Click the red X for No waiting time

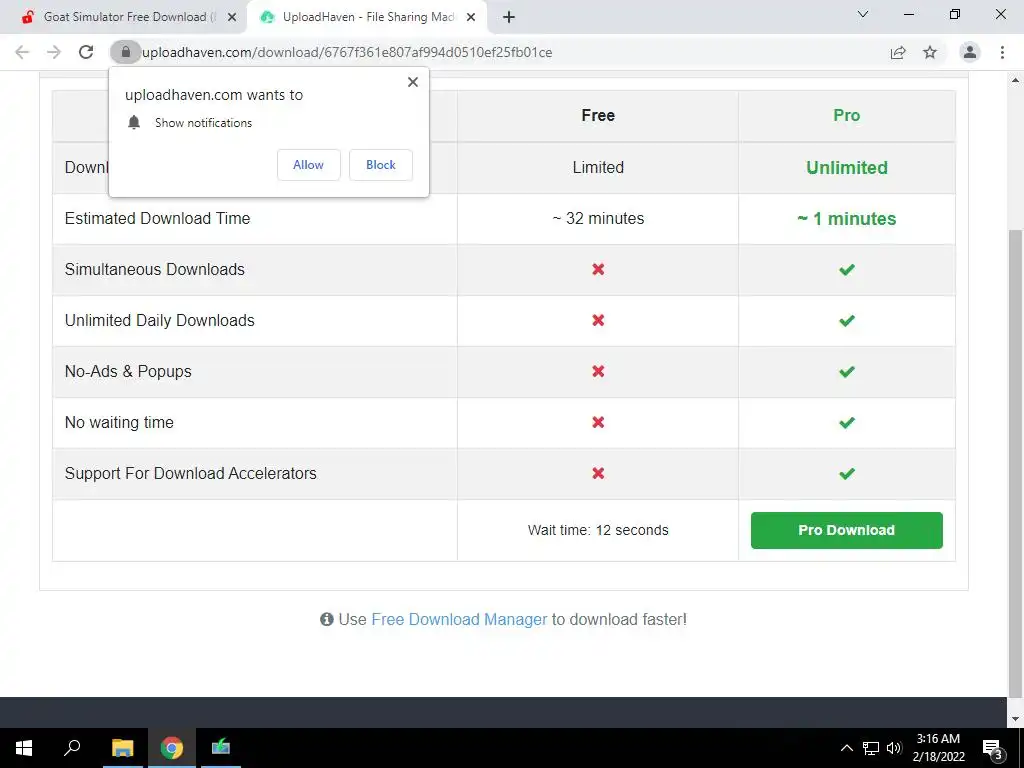point(598,422)
